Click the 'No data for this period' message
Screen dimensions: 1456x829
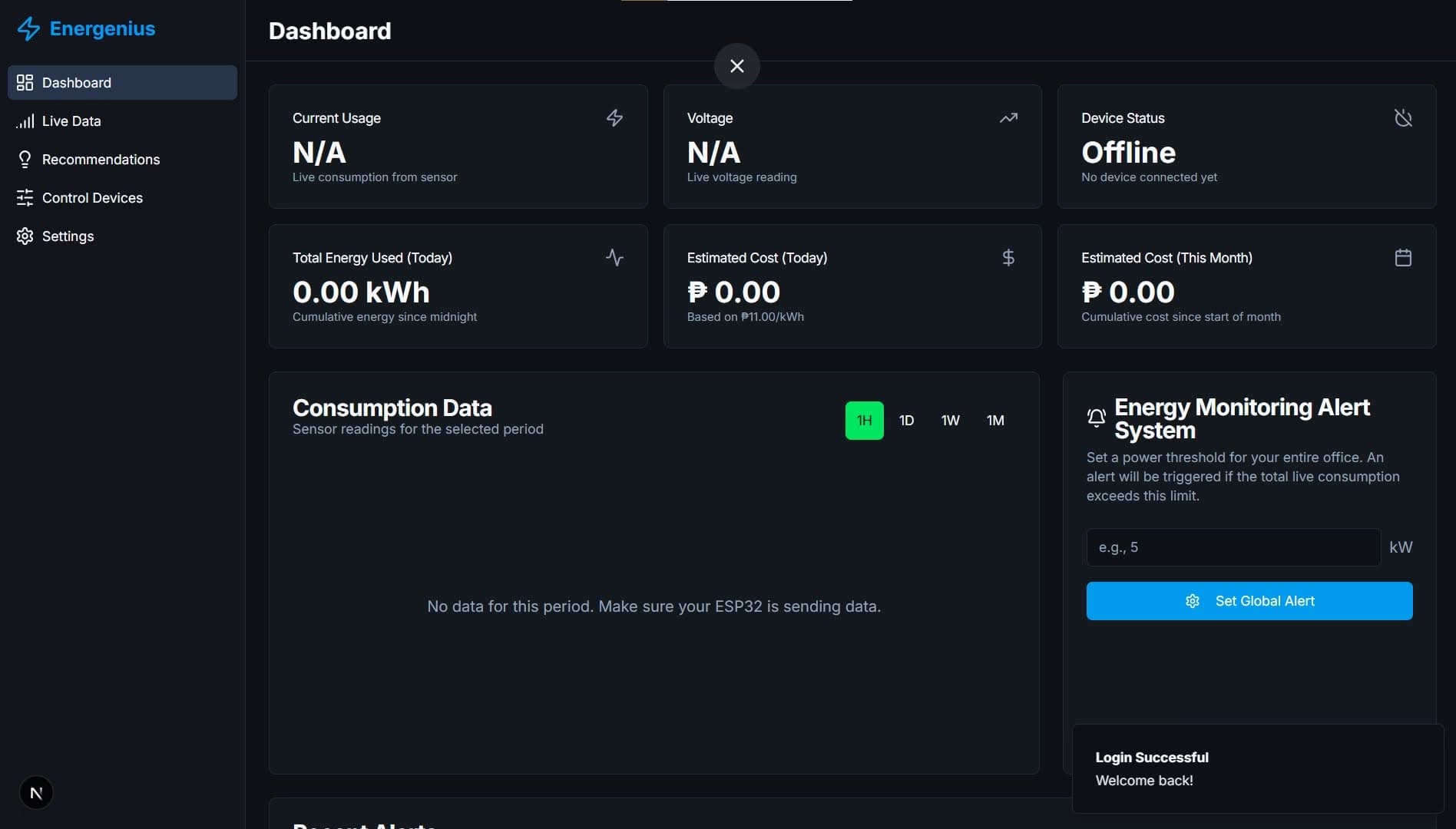pyautogui.click(x=654, y=606)
